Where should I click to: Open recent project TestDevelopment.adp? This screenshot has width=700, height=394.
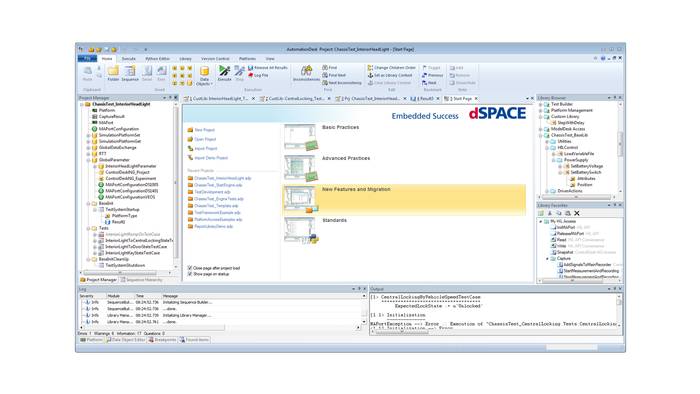coord(212,192)
